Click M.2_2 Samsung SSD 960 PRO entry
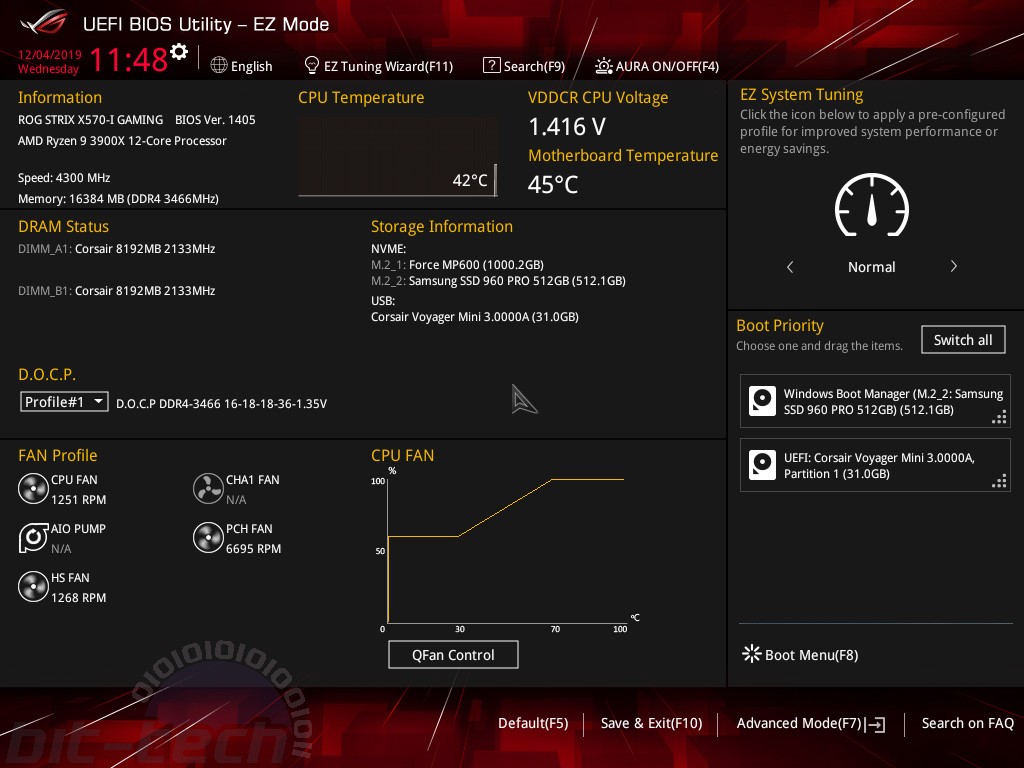 pos(498,281)
